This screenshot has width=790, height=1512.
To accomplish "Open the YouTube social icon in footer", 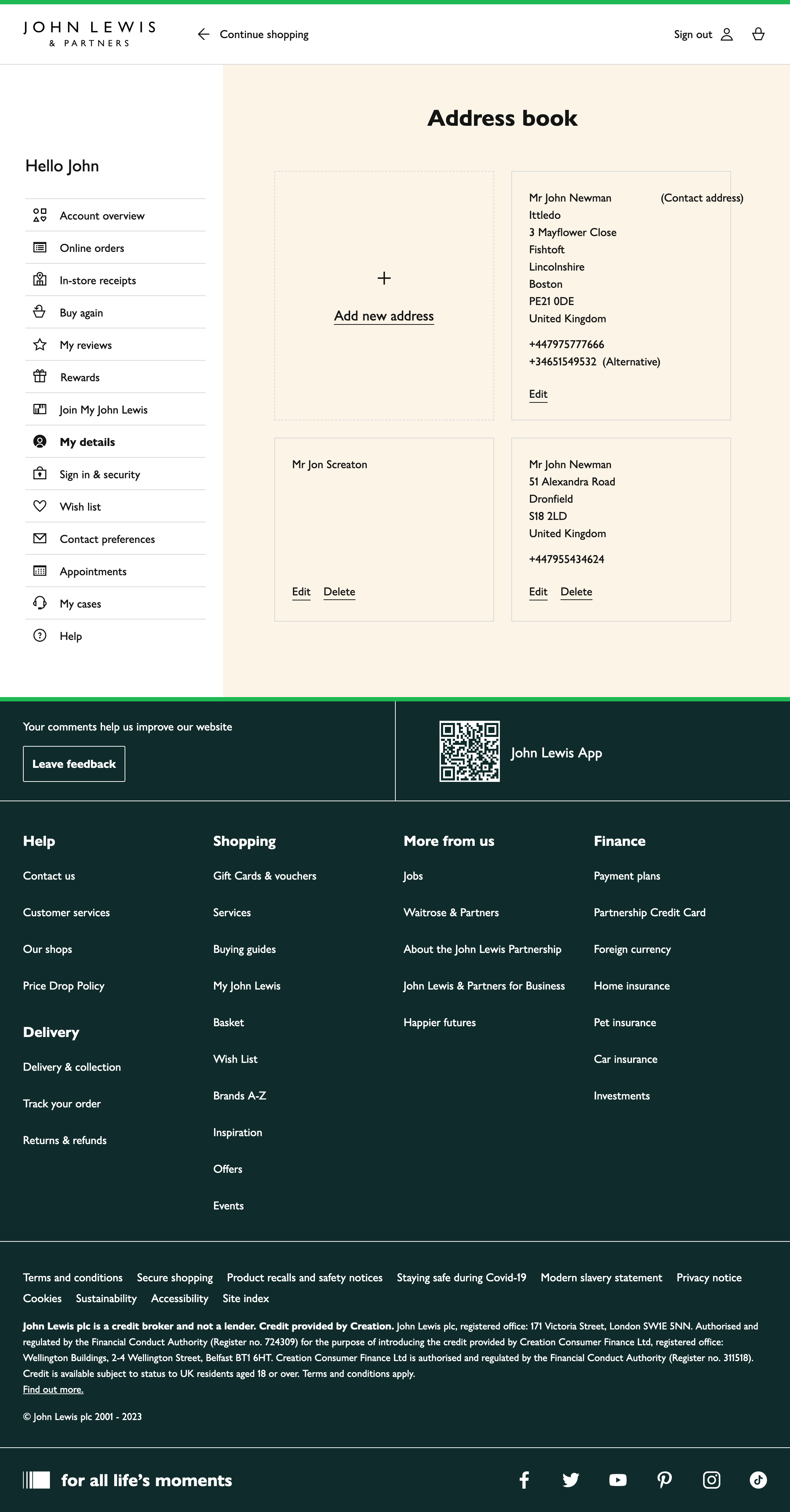I will [x=618, y=1480].
